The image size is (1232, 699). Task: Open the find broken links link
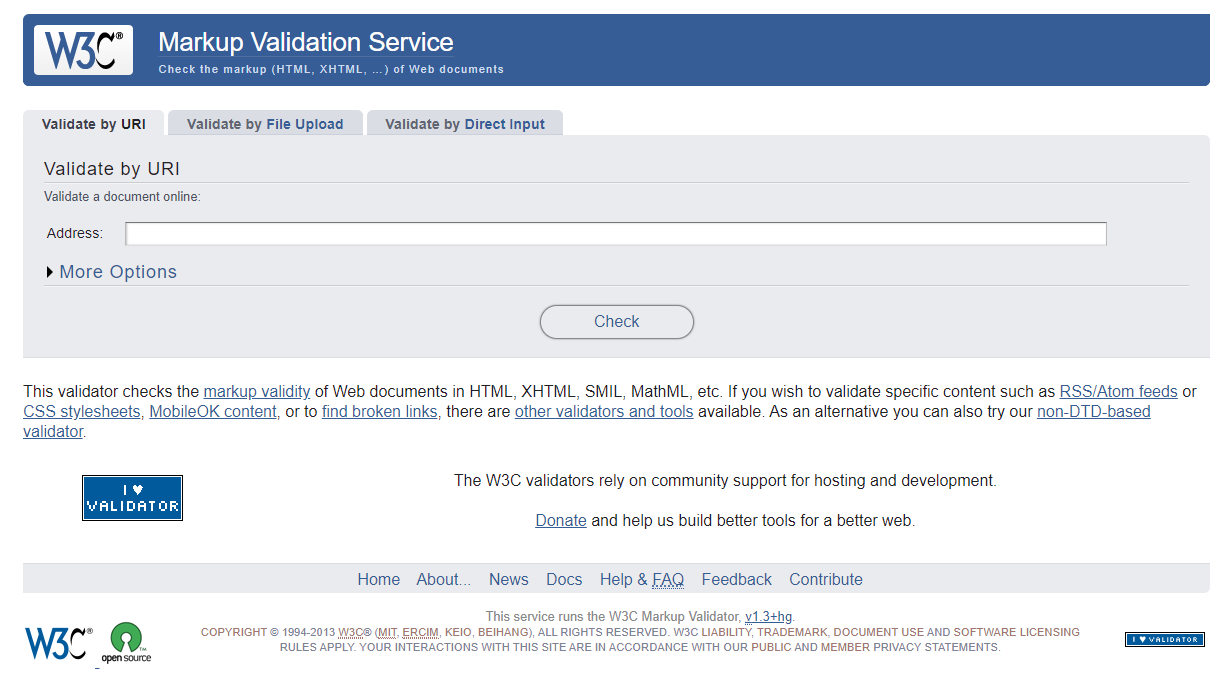pyautogui.click(x=381, y=412)
